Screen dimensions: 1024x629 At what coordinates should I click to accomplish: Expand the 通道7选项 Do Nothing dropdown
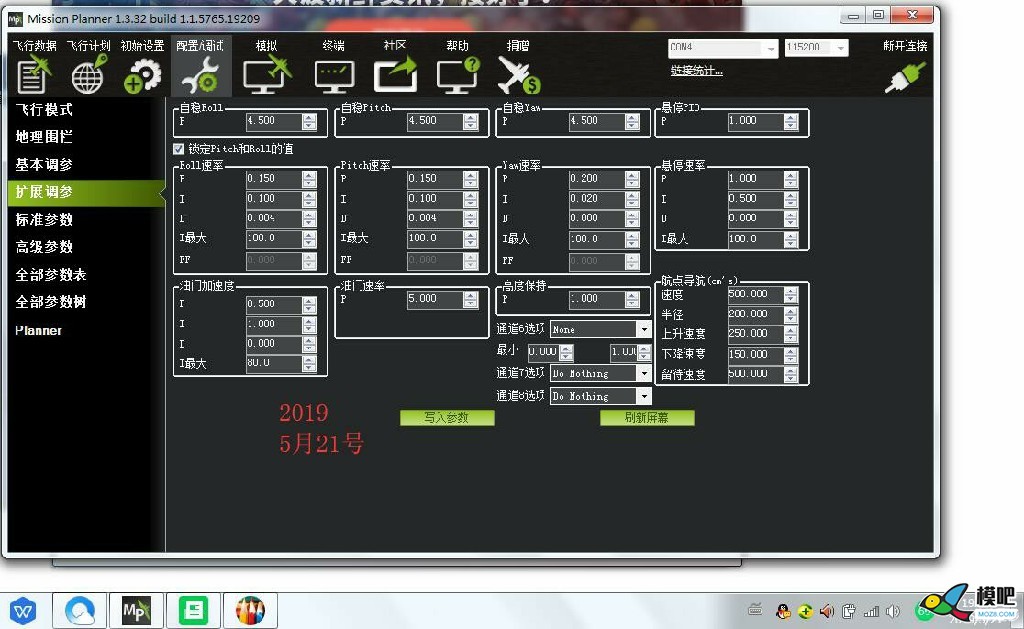pos(644,373)
